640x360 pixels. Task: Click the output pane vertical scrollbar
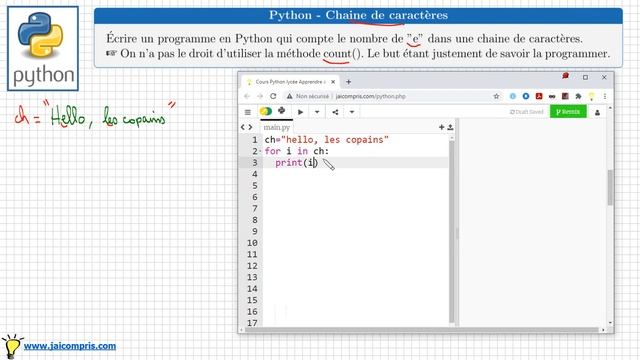[x=610, y=188]
